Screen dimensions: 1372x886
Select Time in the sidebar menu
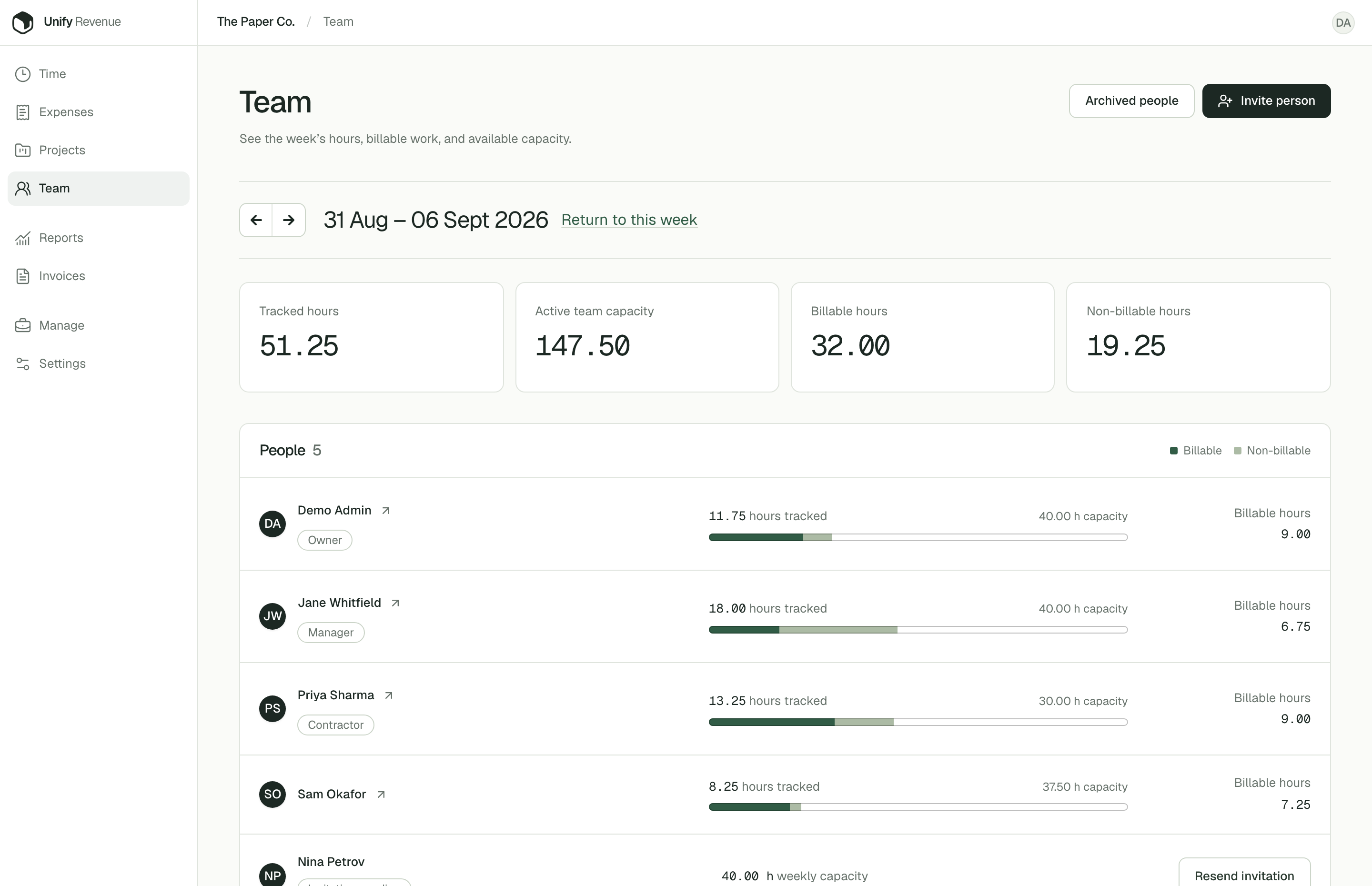[98, 74]
